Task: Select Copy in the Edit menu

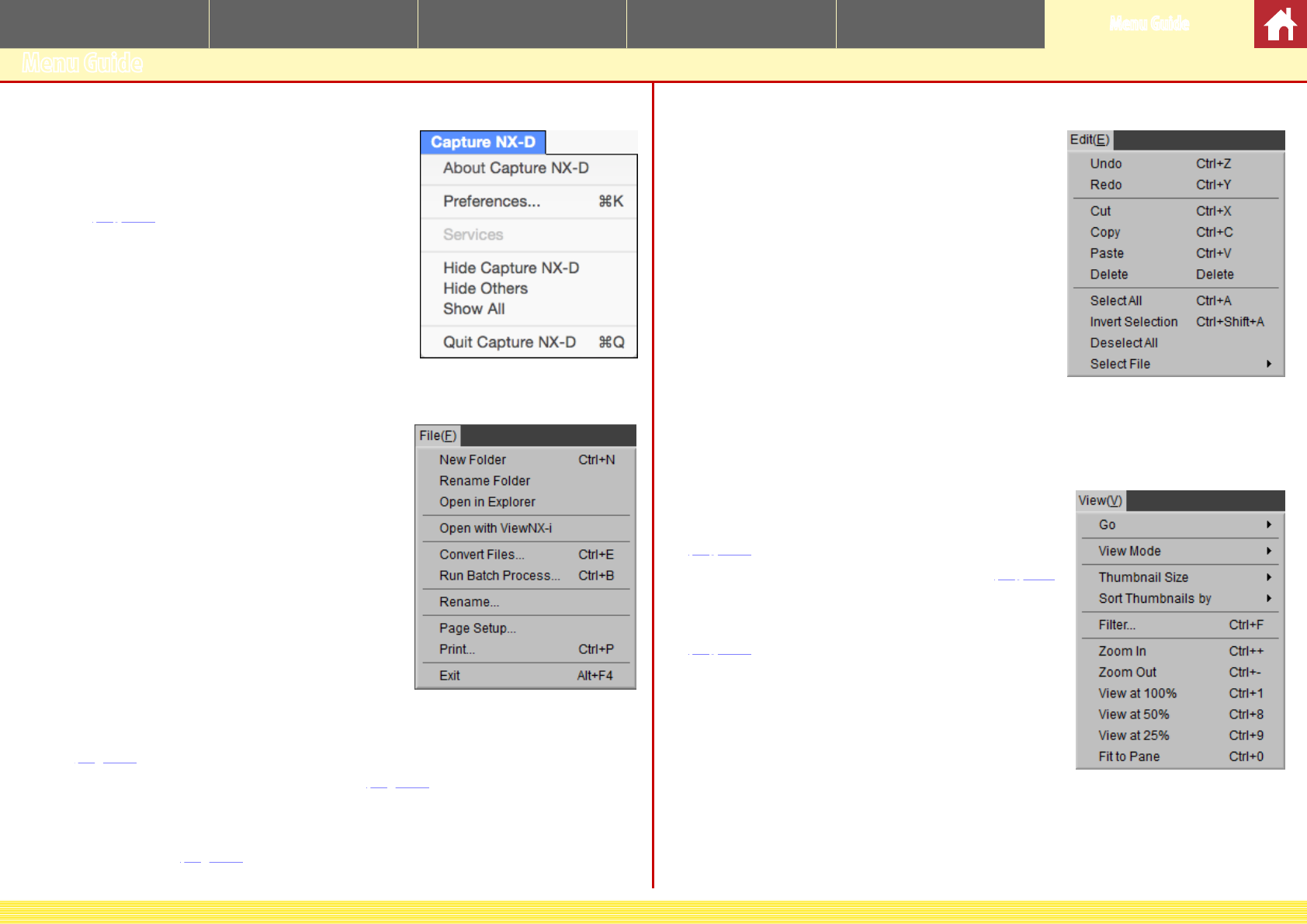Action: point(1176,232)
